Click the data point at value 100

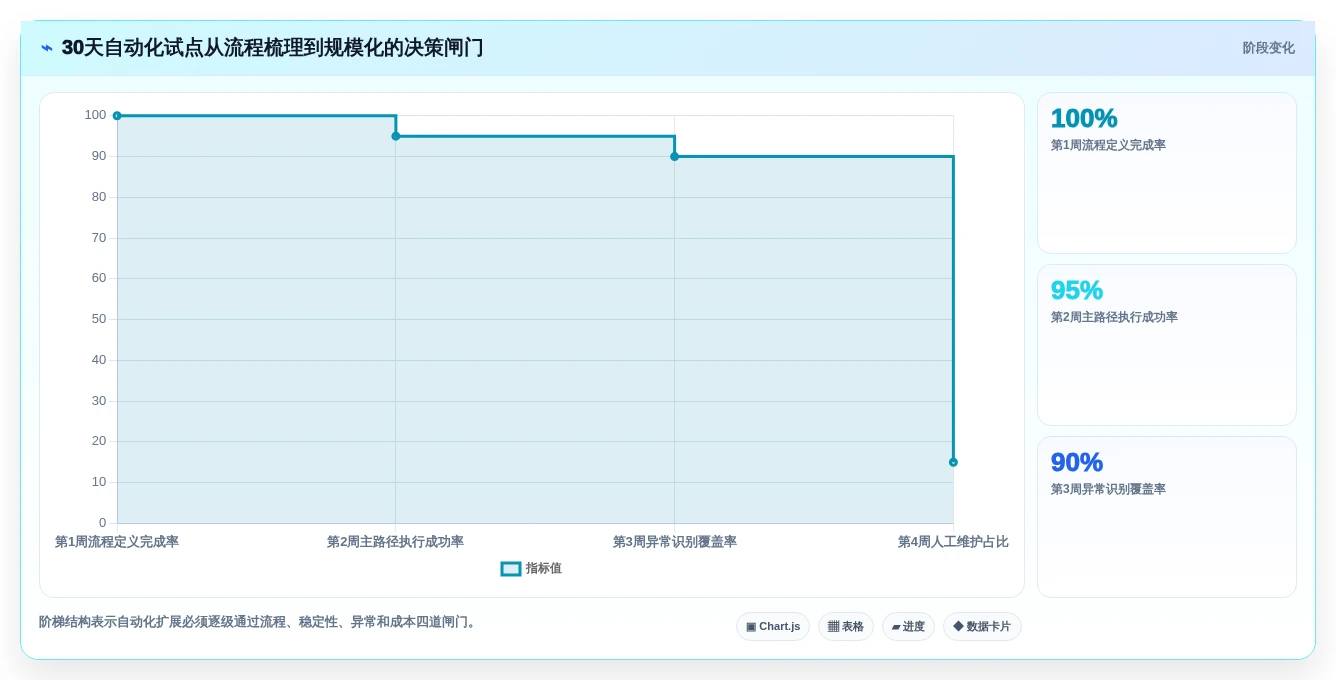coord(117,116)
